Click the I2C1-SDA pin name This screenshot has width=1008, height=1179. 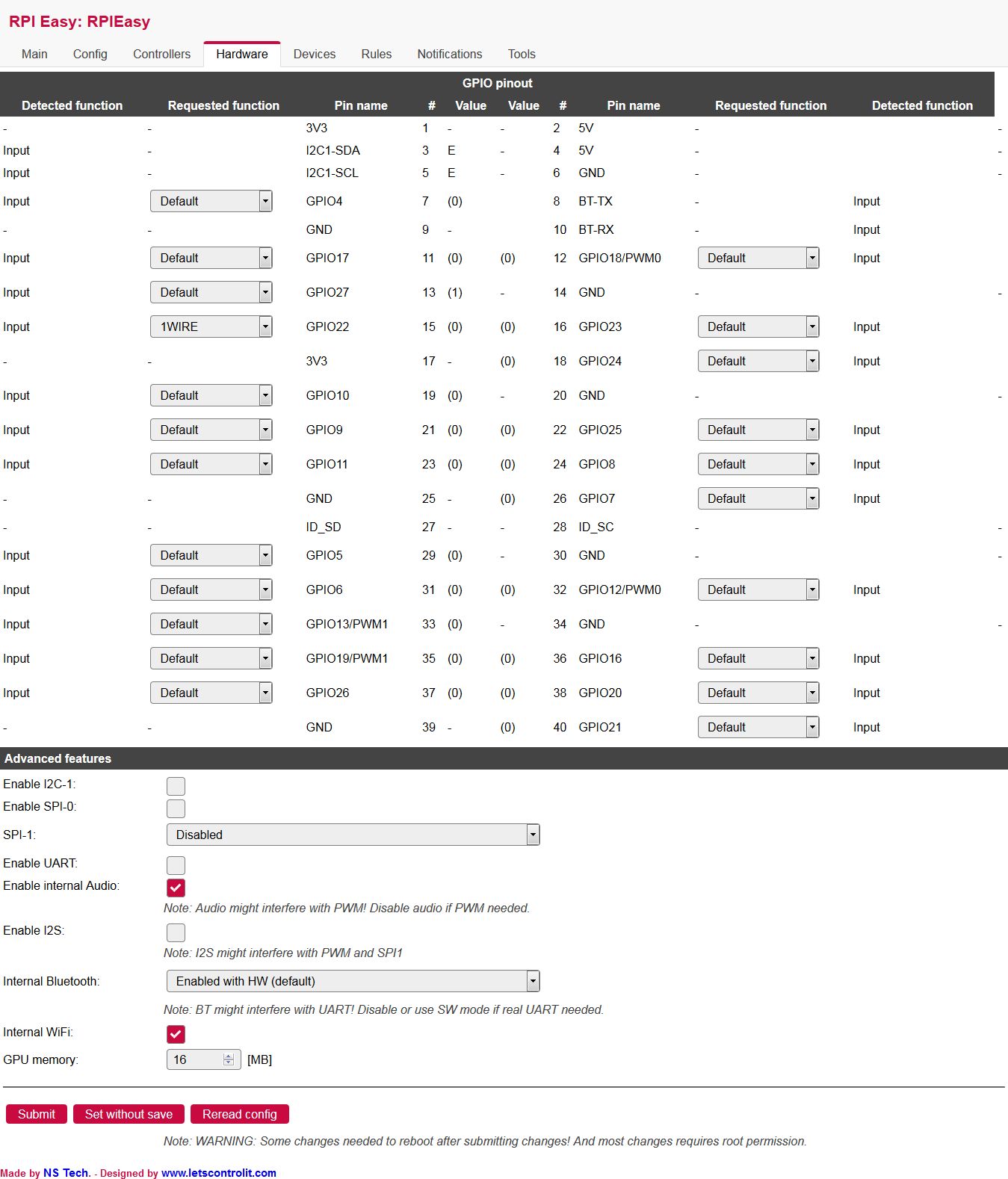tap(333, 150)
